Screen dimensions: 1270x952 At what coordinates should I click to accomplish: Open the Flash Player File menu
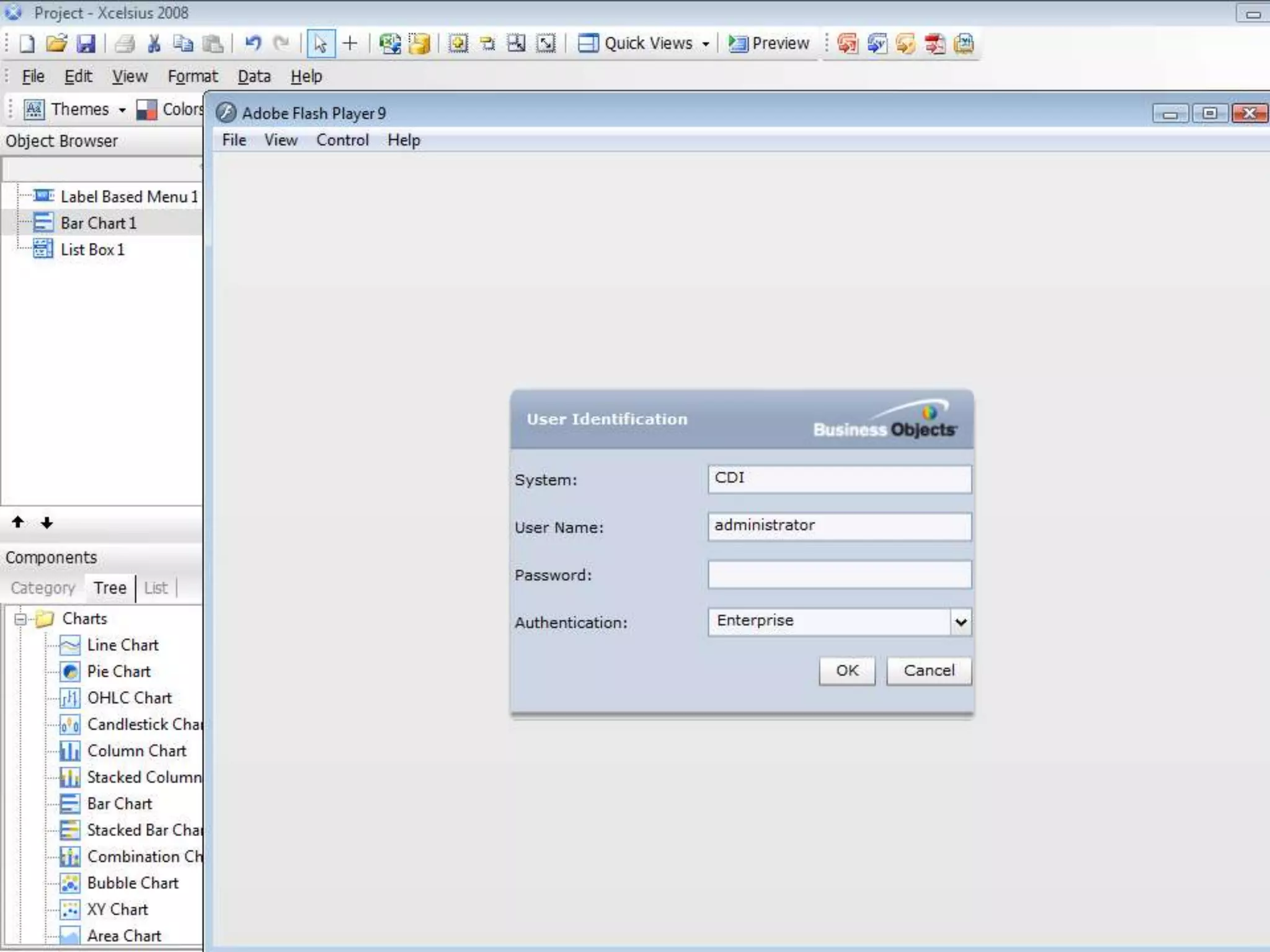pos(234,140)
